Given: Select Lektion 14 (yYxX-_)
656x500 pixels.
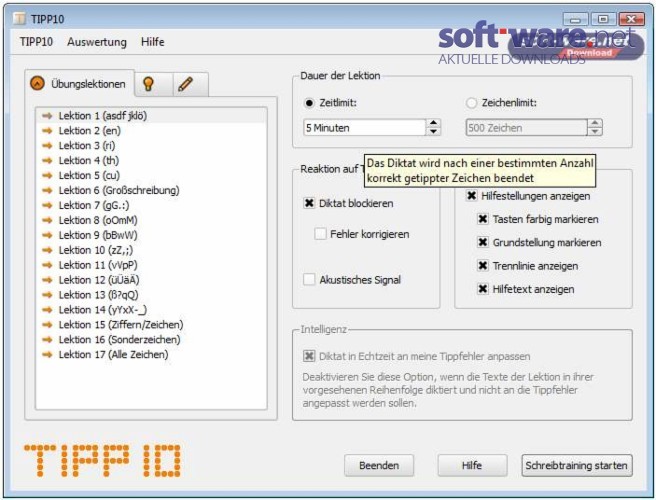Looking at the screenshot, I should (x=151, y=310).
